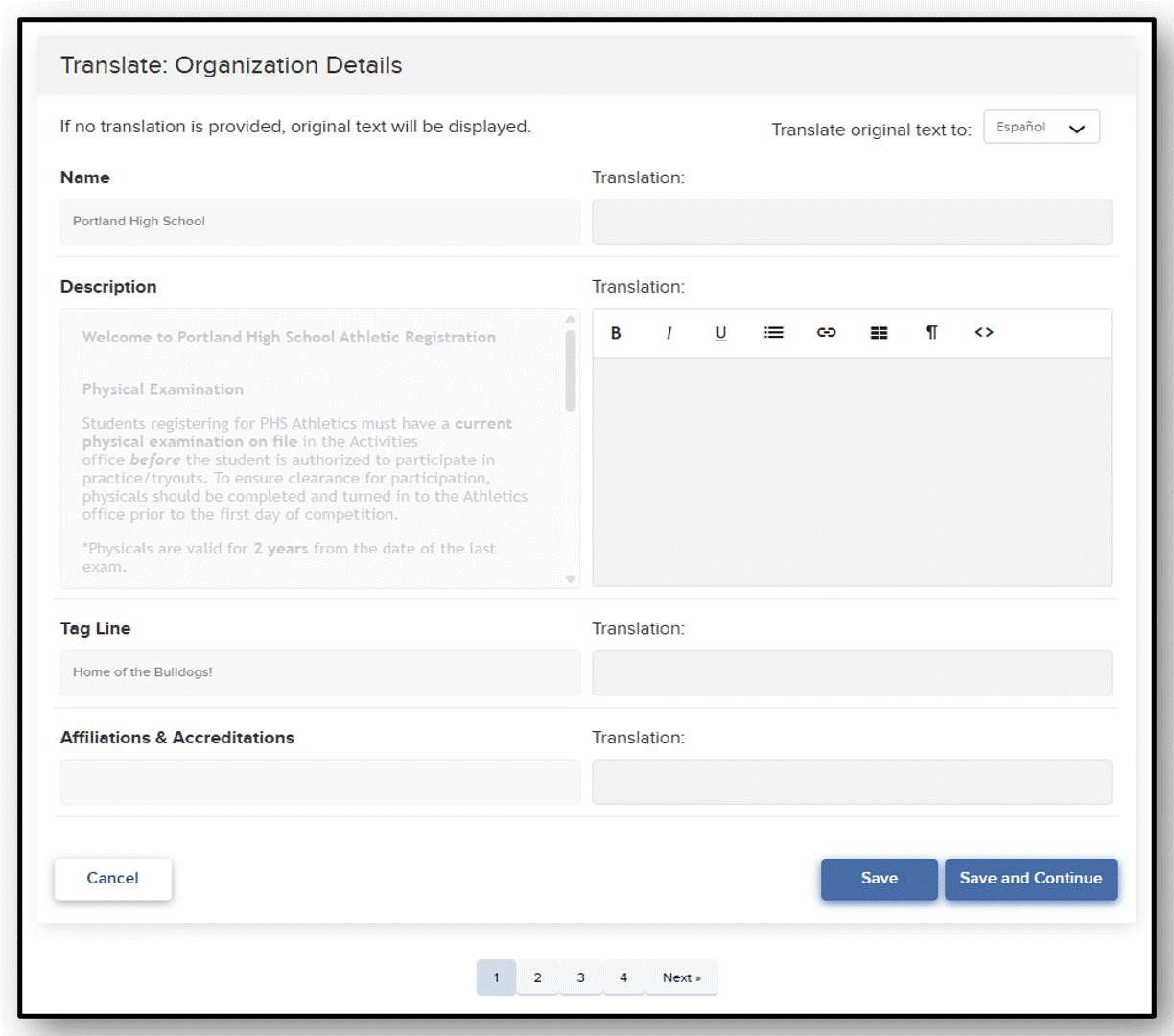Go to page 2

(538, 977)
